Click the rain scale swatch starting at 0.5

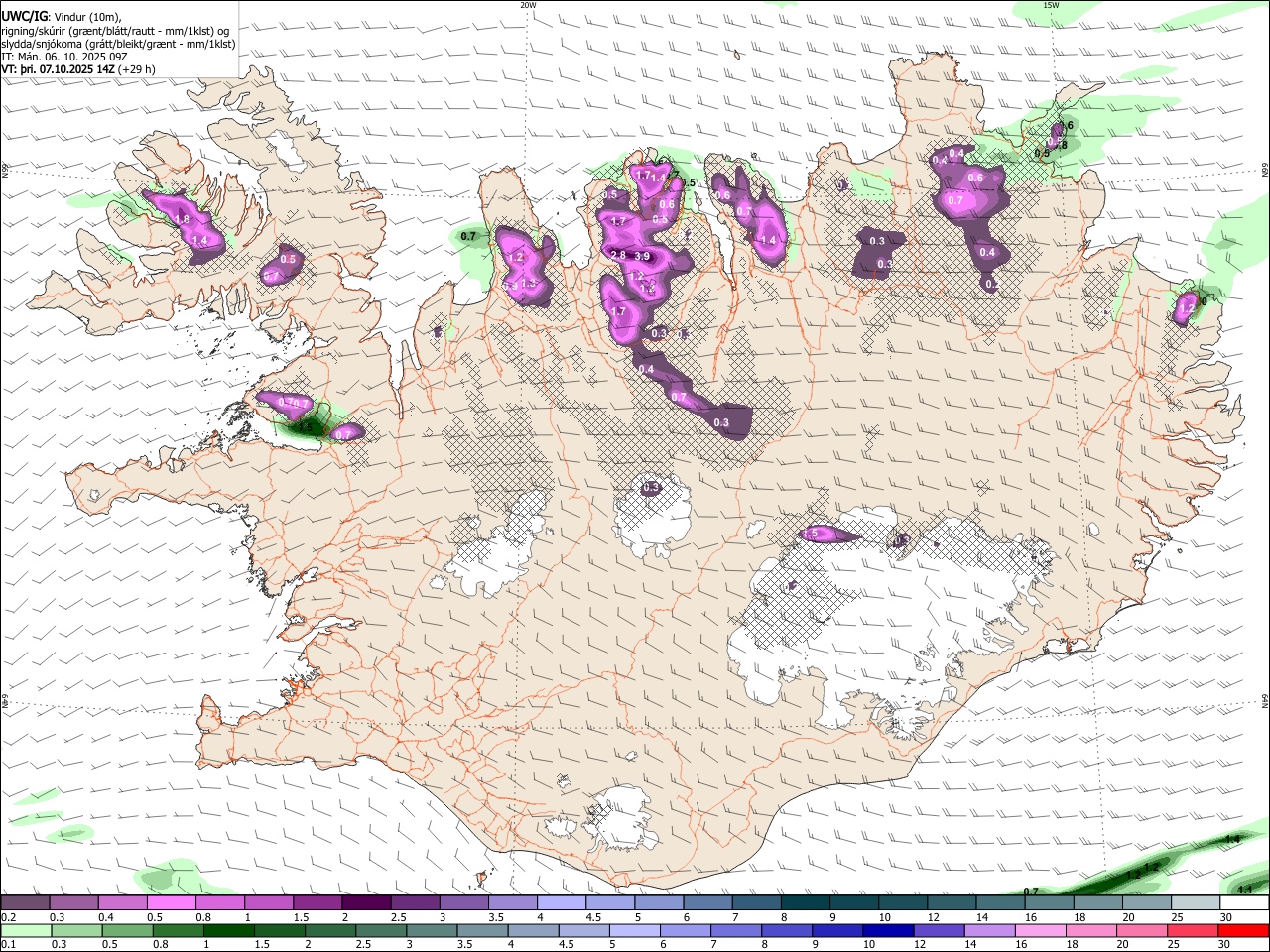click(x=127, y=930)
